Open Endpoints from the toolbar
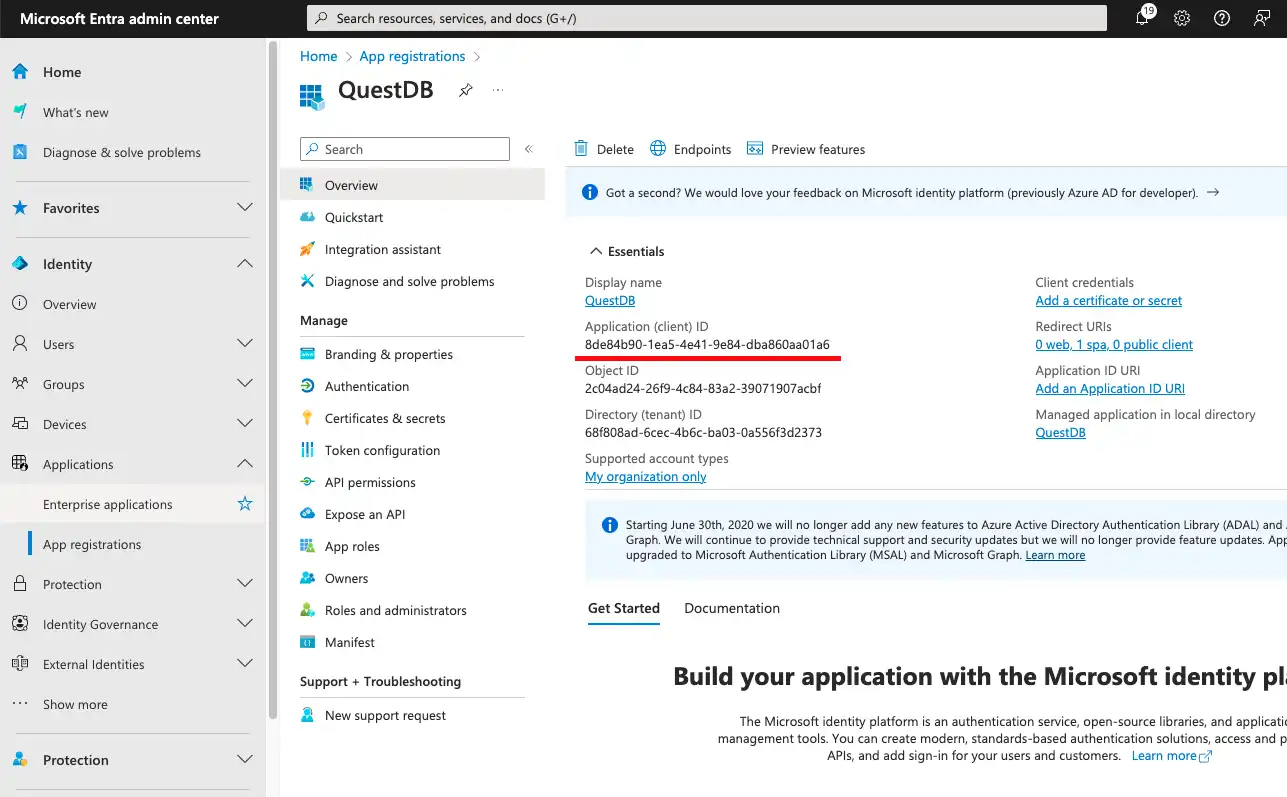 click(690, 148)
